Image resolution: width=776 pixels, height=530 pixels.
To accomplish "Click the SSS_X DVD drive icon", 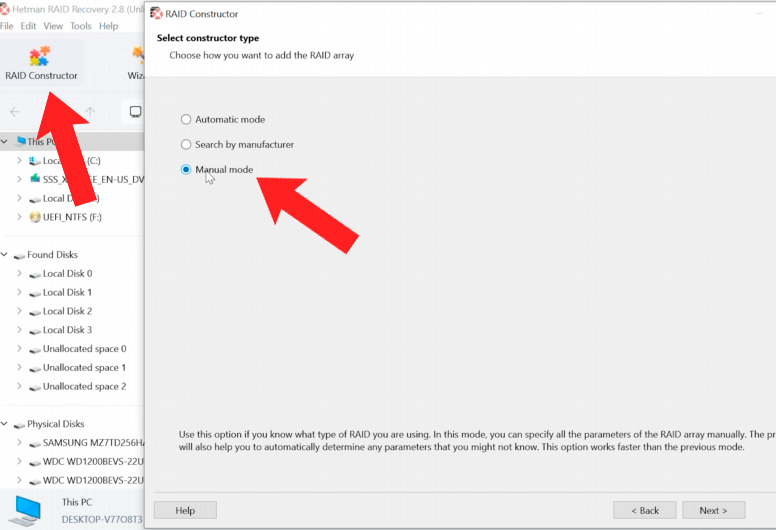I will [35, 179].
